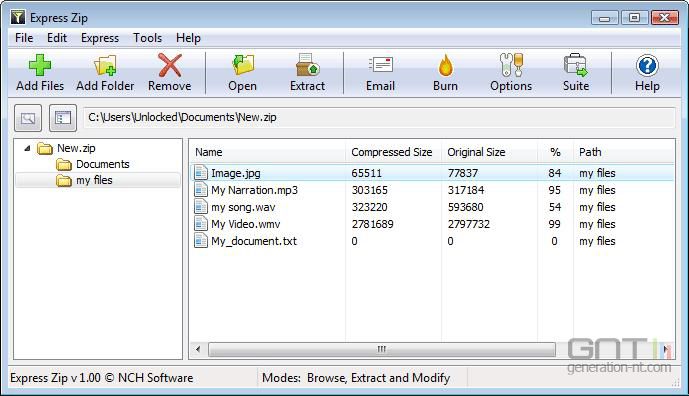Select the Image.jpg file name
The image size is (689, 396).
(236, 173)
